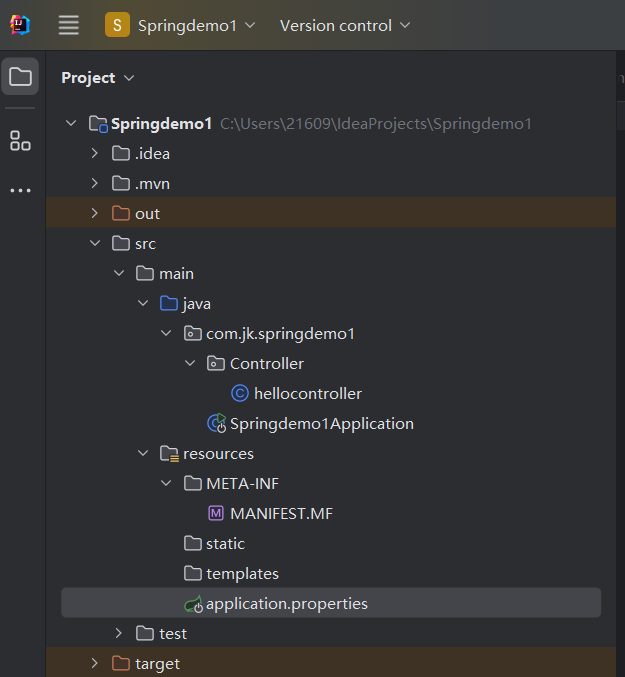This screenshot has width=625, height=677.
Task: Select the .mvn tree row label
Action: pos(152,184)
